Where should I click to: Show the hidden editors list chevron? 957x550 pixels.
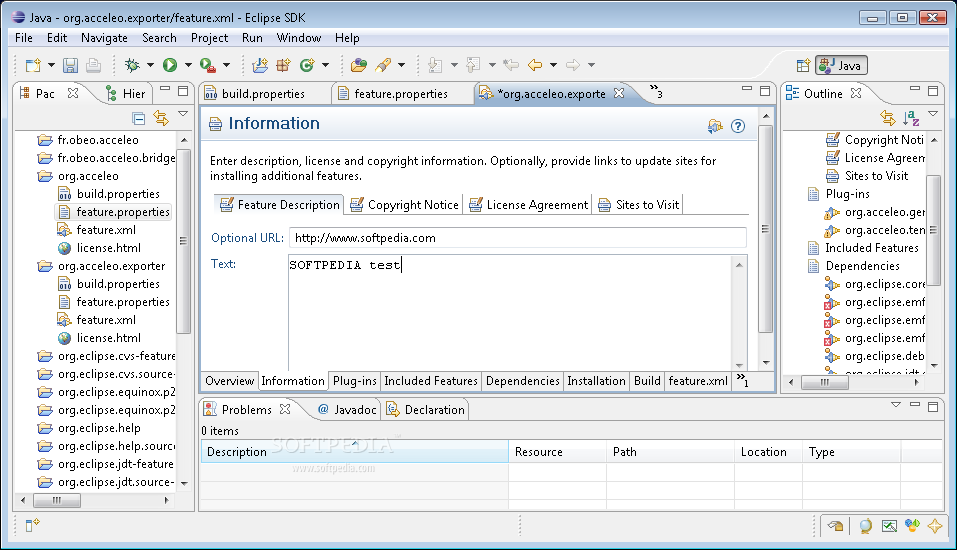click(656, 92)
